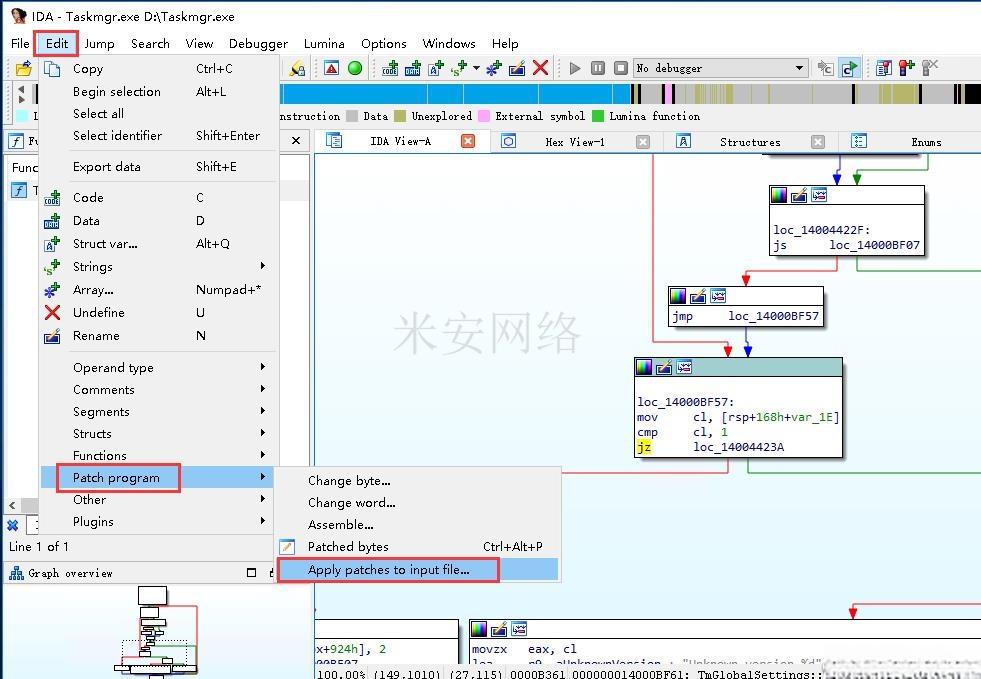Close the IDA View-A tab
The width and height of the screenshot is (981, 679).
(467, 141)
